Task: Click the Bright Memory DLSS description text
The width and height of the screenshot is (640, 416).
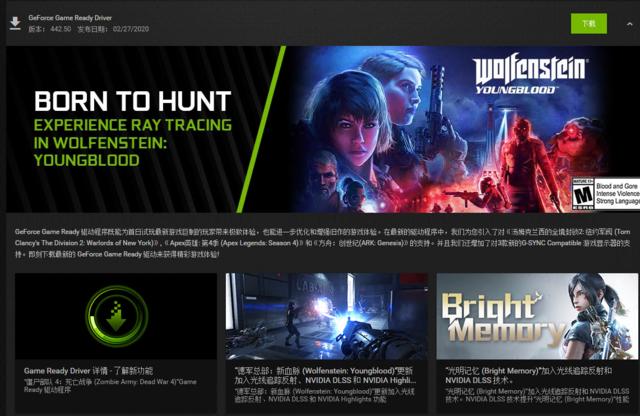Action: 537,395
